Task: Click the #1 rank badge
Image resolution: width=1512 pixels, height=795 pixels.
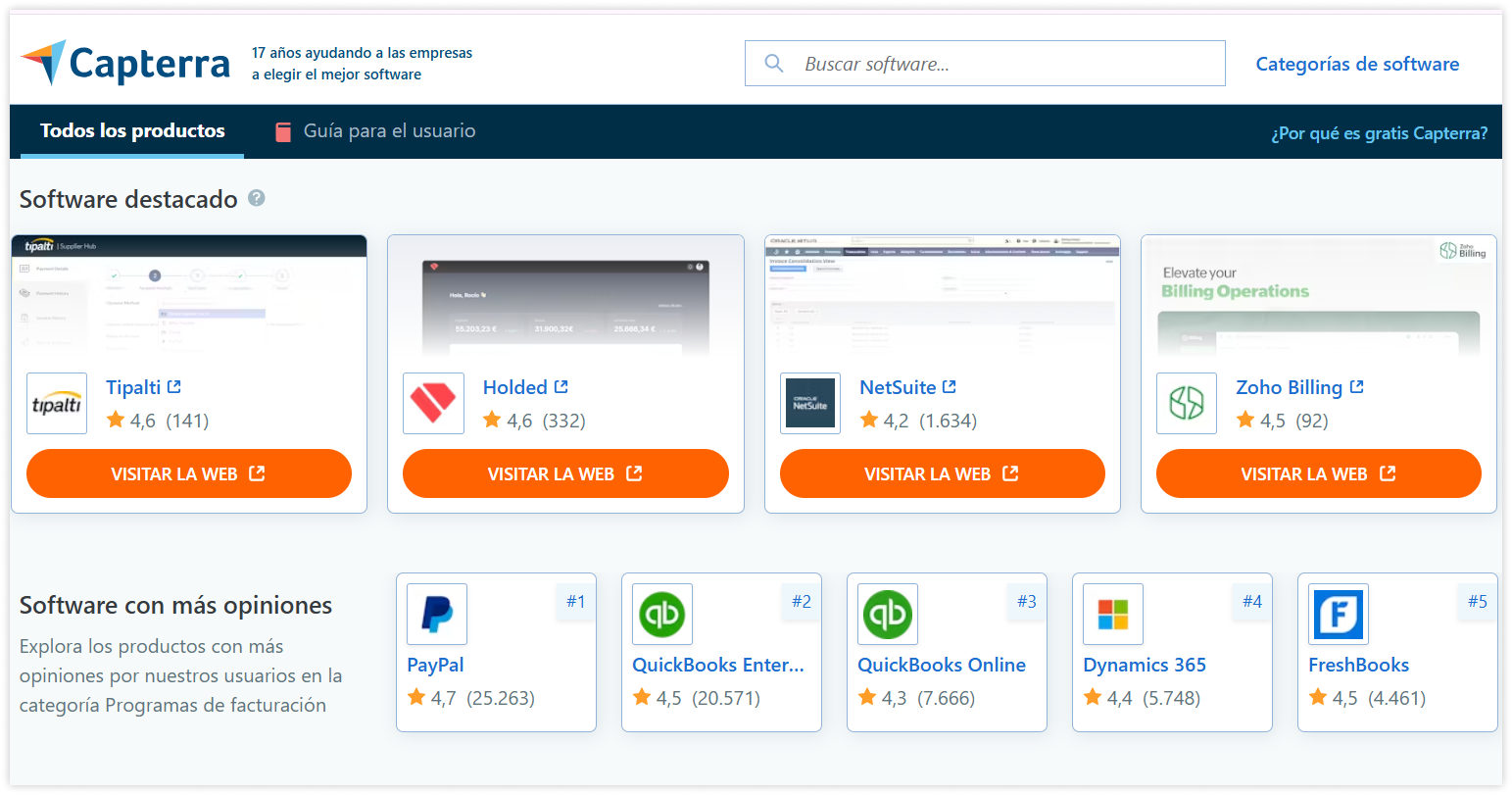Action: 576,601
